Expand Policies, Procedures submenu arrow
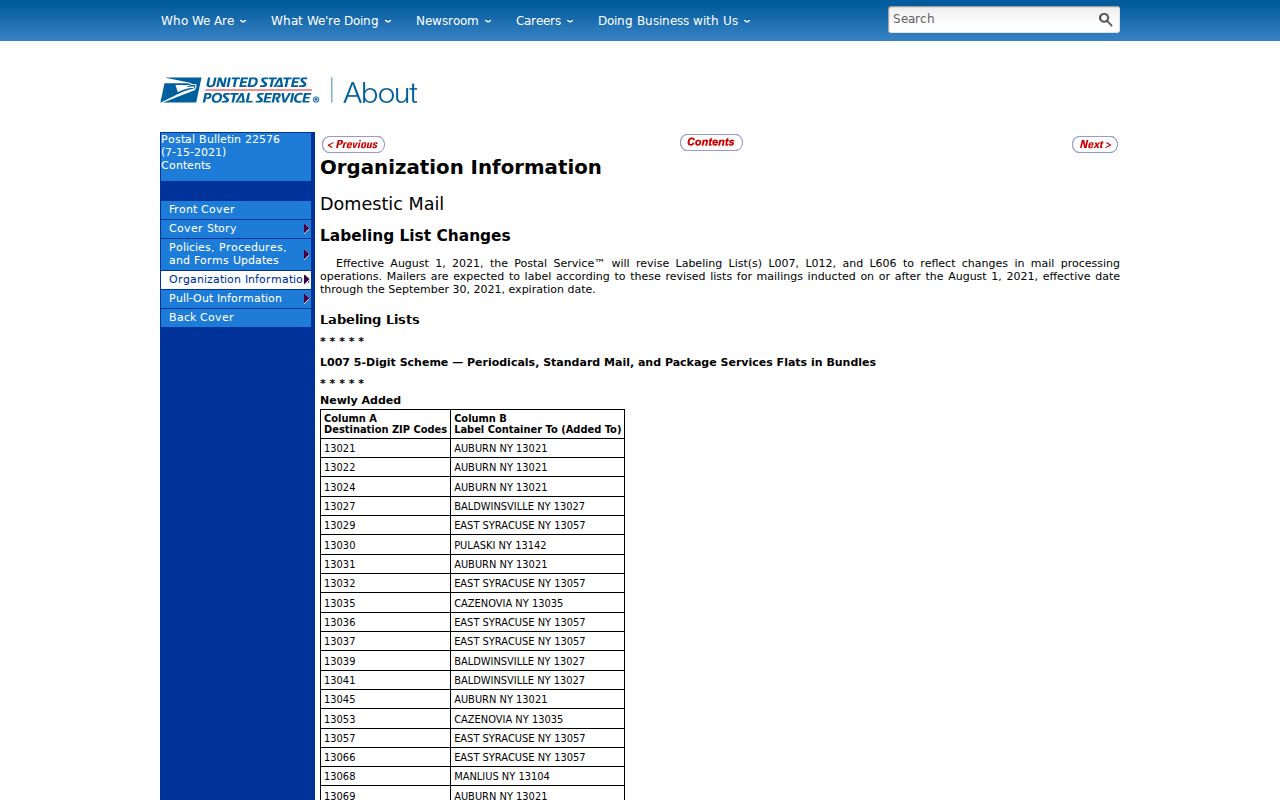 (306, 254)
